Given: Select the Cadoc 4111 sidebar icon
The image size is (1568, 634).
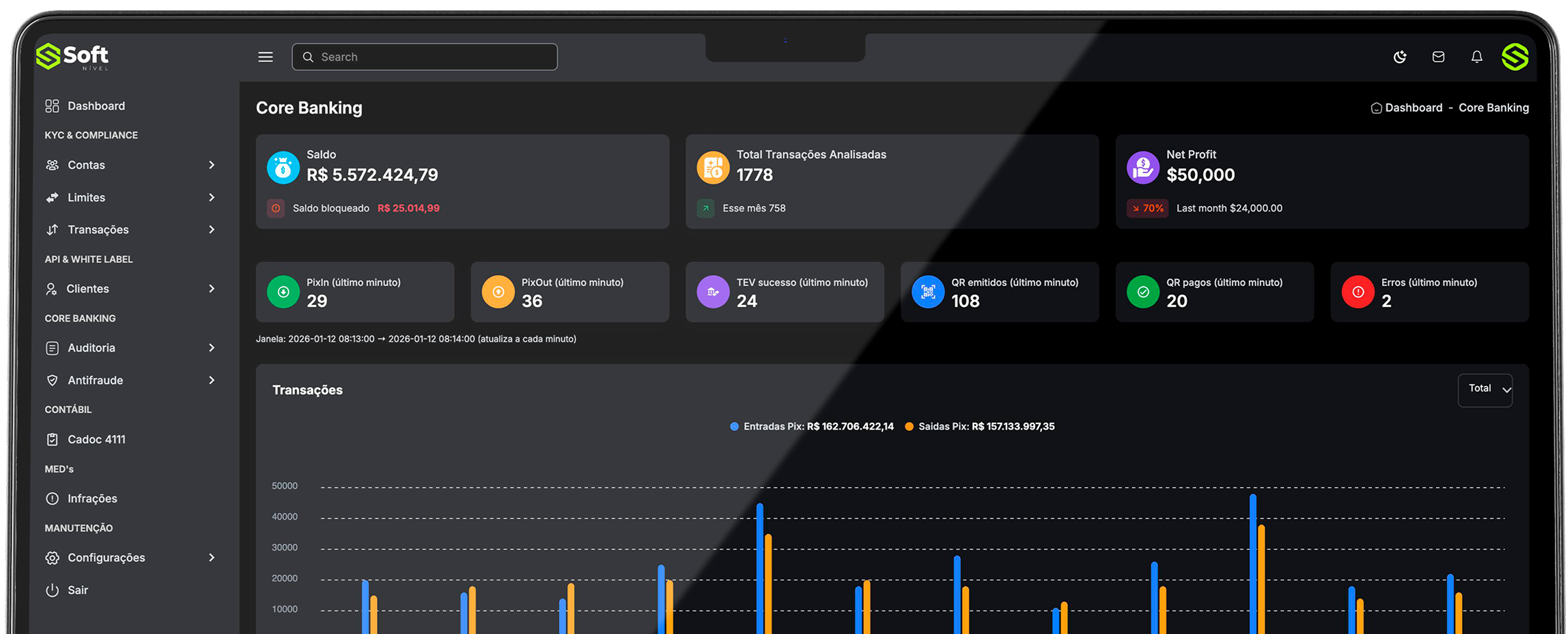Looking at the screenshot, I should 53,439.
